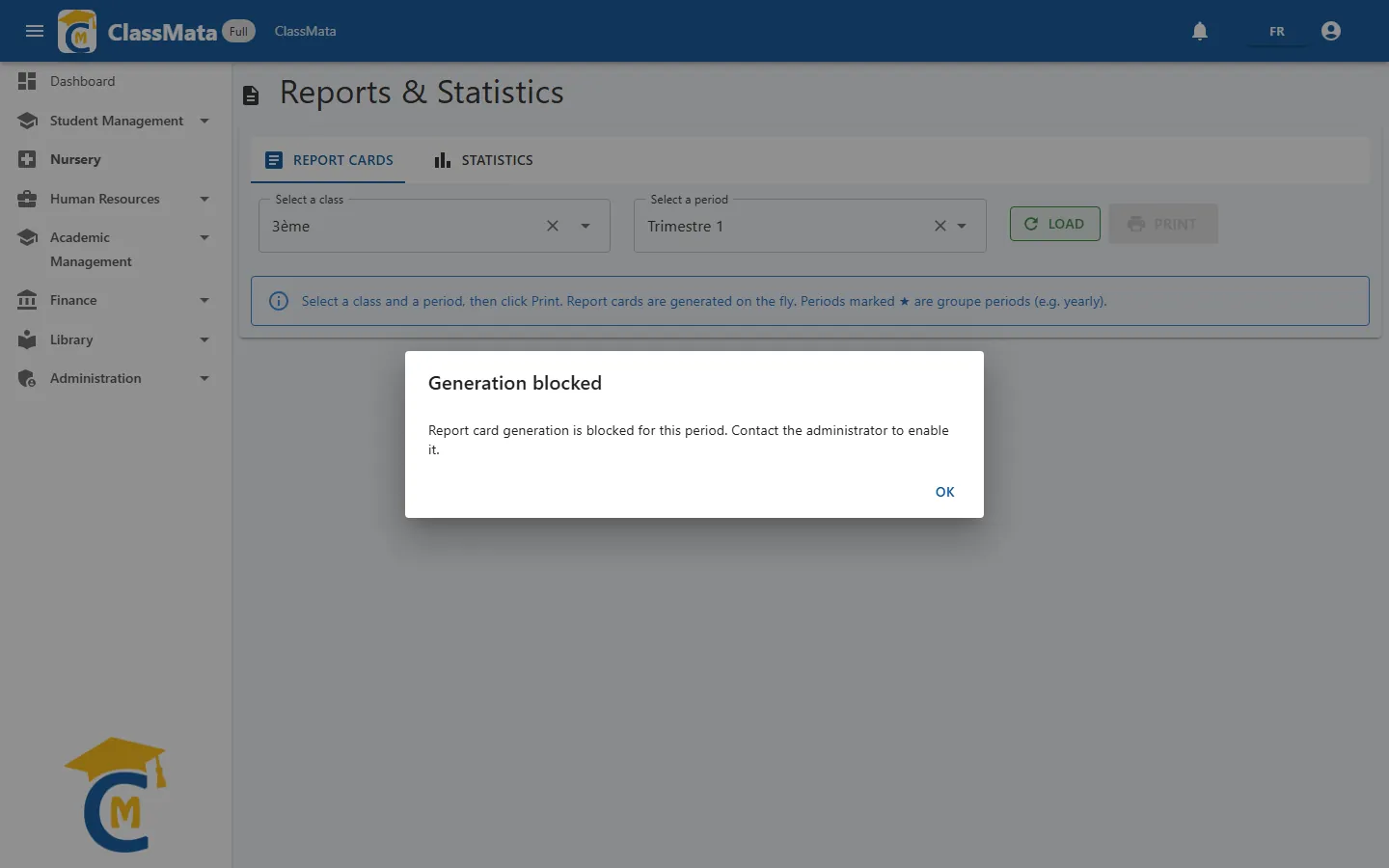Click the Student Management graduation cap icon

27,121
